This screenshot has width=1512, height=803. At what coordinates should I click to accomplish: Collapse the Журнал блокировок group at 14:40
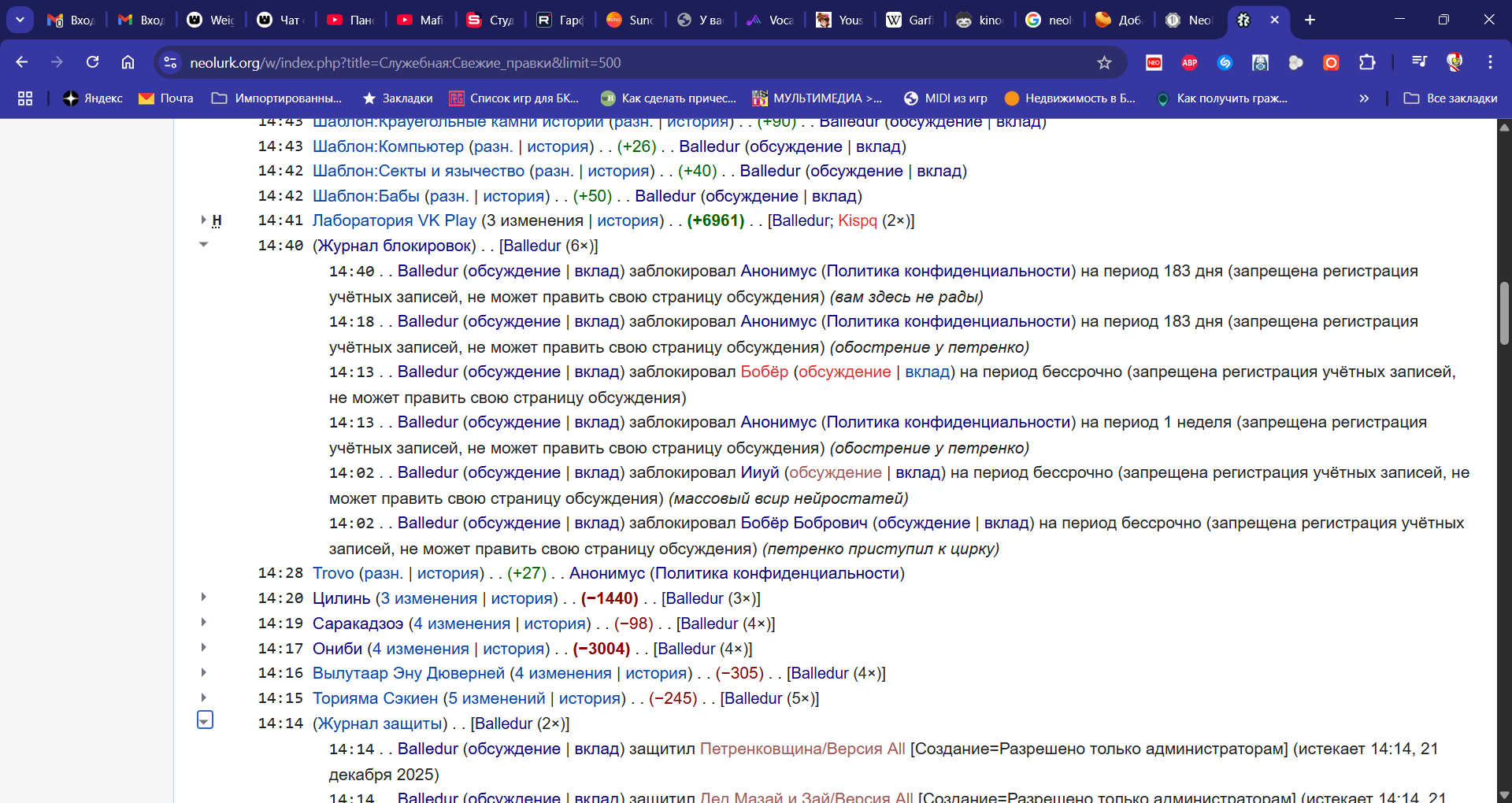pos(203,245)
